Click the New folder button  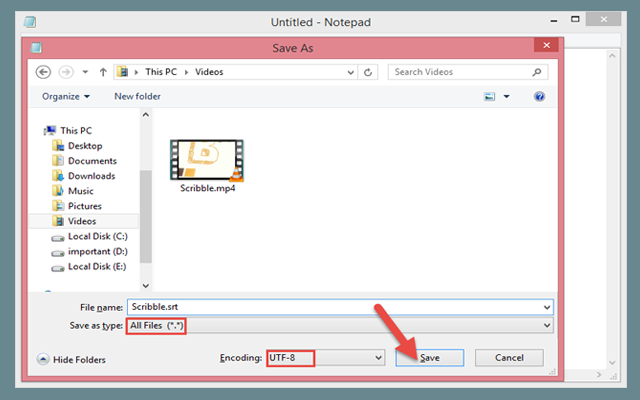coord(137,97)
